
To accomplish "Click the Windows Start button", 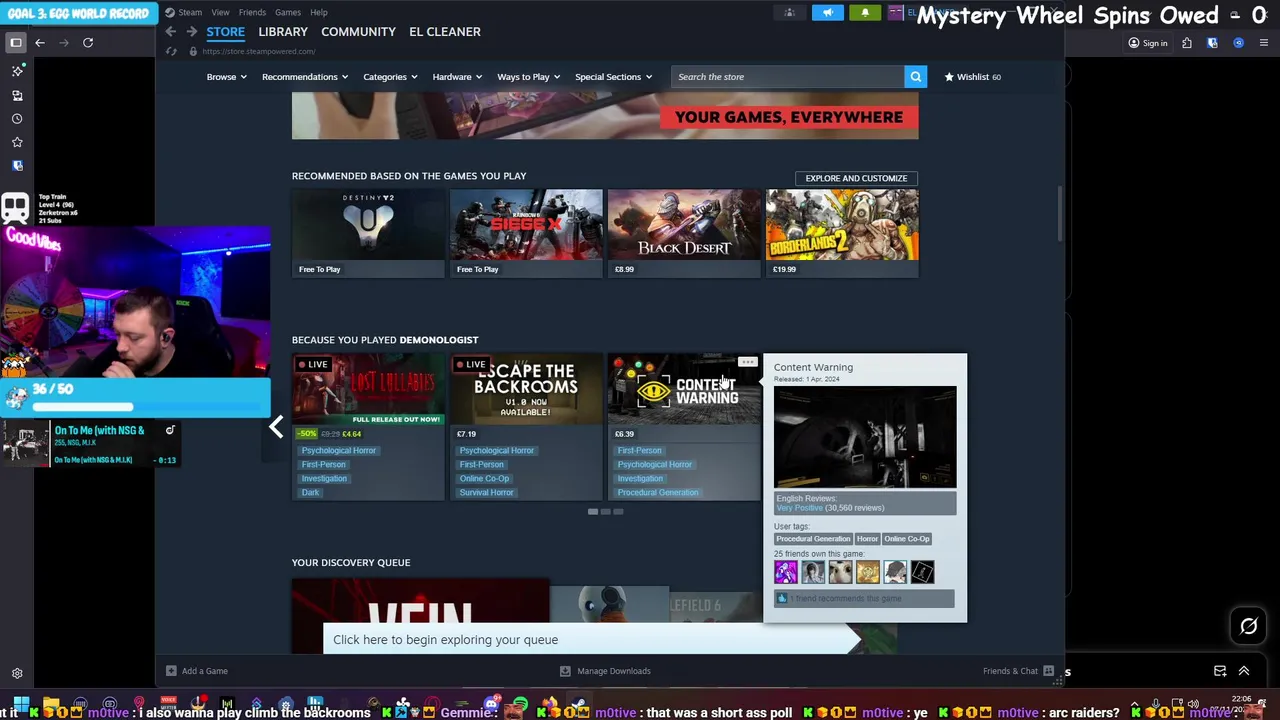I will pos(21,705).
